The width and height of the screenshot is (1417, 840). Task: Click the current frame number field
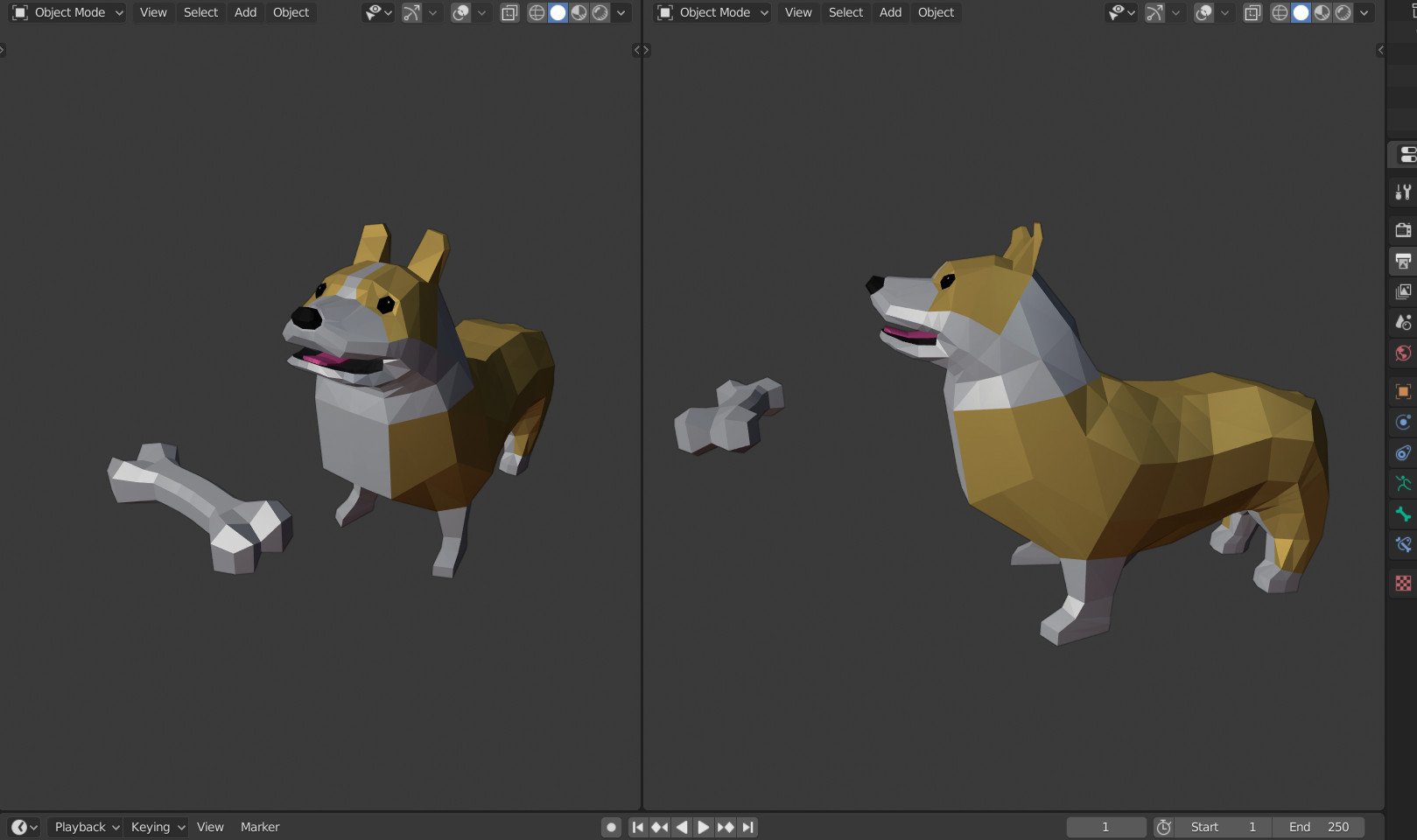tap(1105, 827)
